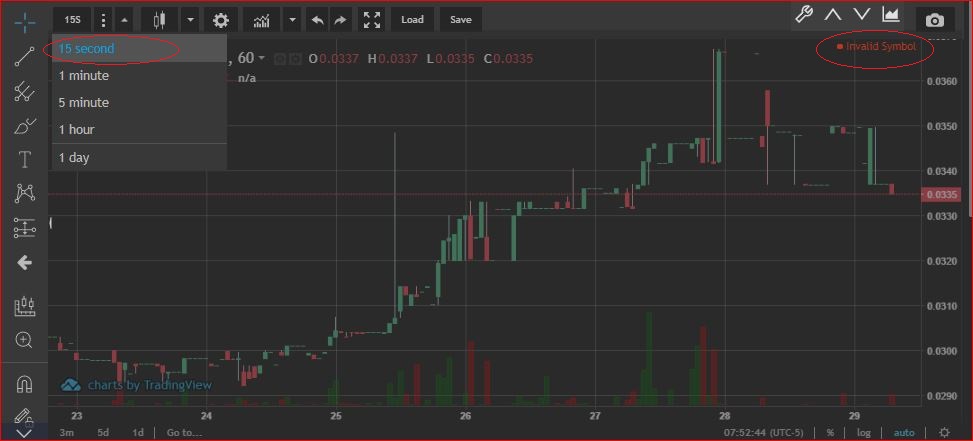Viewport: 973px width, 441px height.
Task: Set date range to 3m
Action: 66,432
